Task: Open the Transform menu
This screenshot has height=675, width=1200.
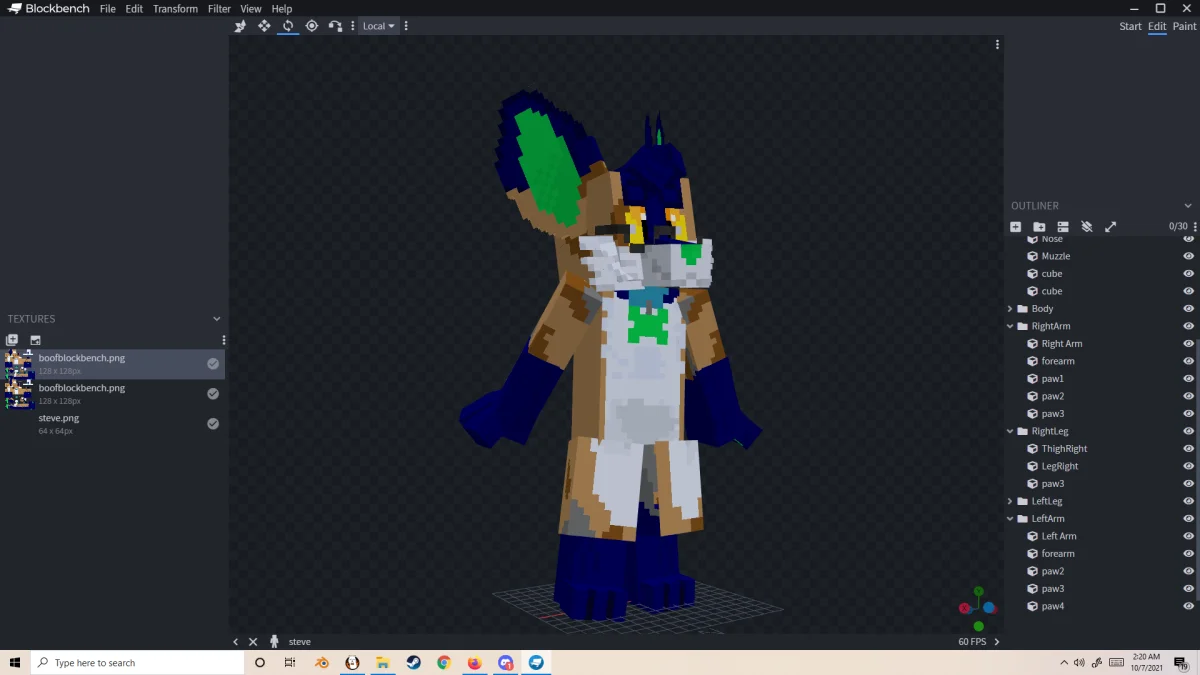Action: point(175,9)
